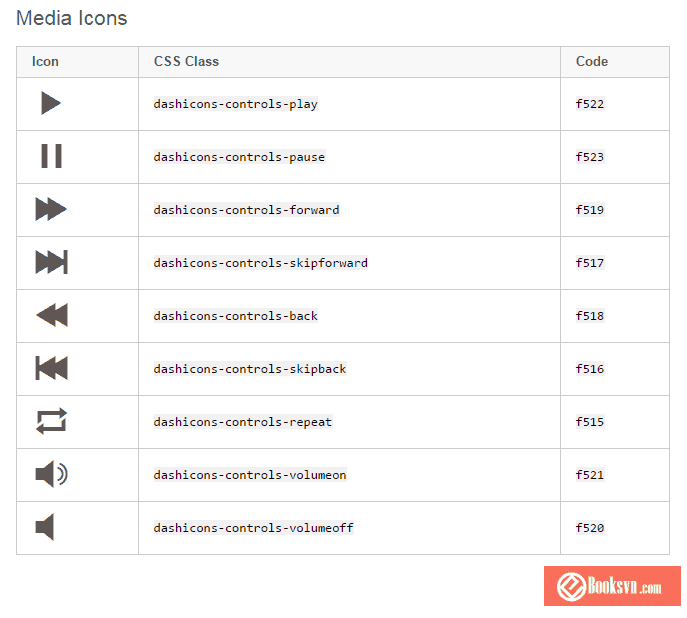This screenshot has width=687, height=618.
Task: Click the play icon in the table
Action: click(x=51, y=103)
